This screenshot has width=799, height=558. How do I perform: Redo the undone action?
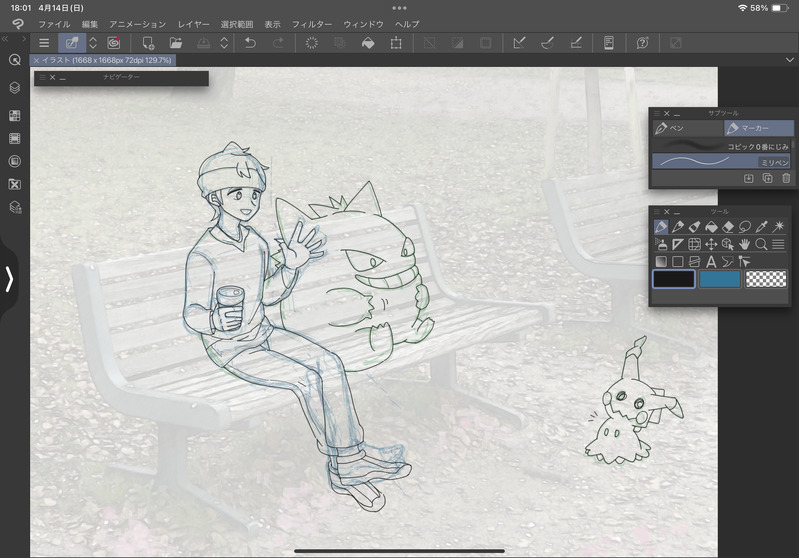point(278,43)
